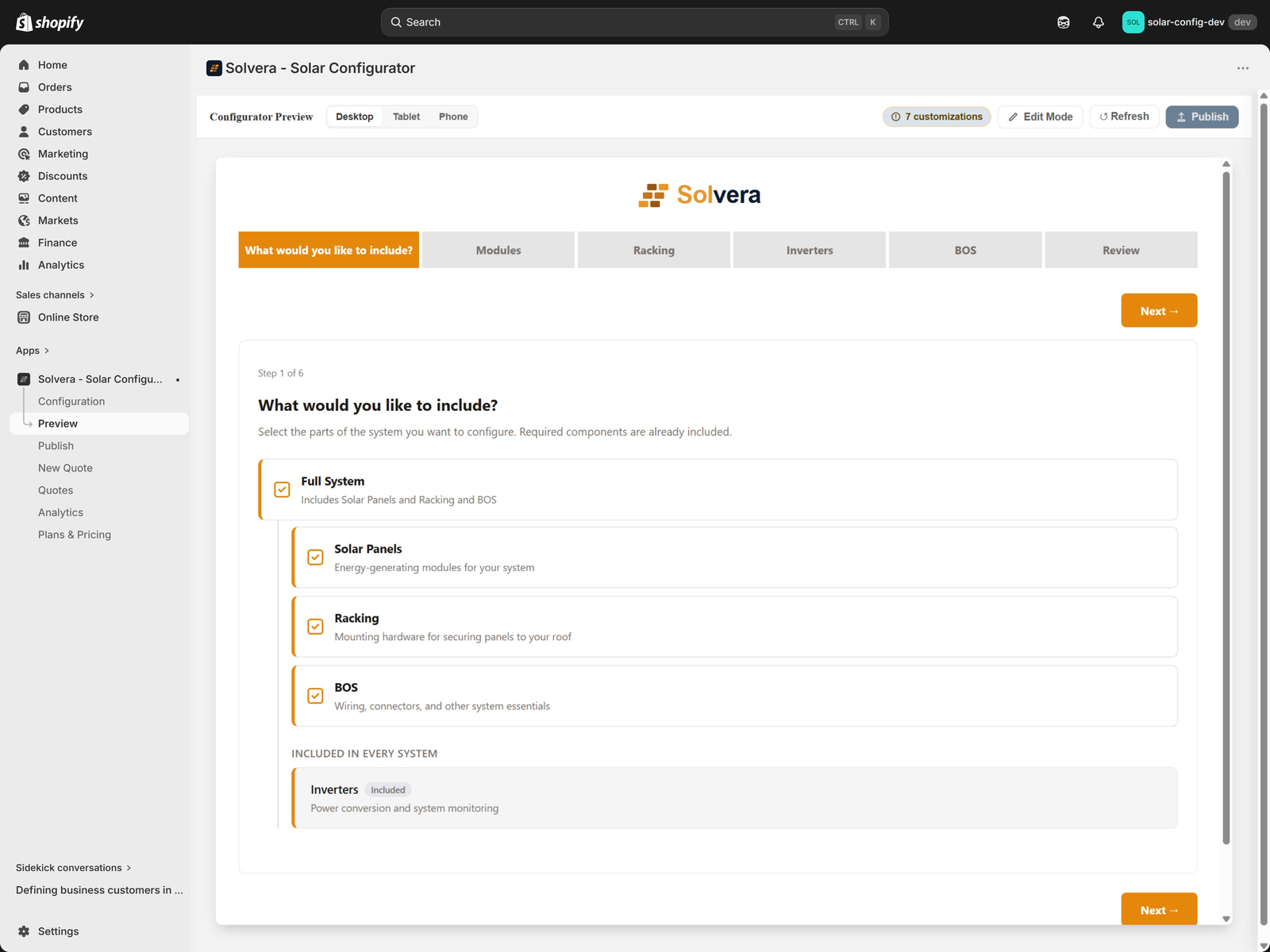Viewport: 1270px width, 952px height.
Task: Select the BOS step tab
Action: [x=965, y=250]
